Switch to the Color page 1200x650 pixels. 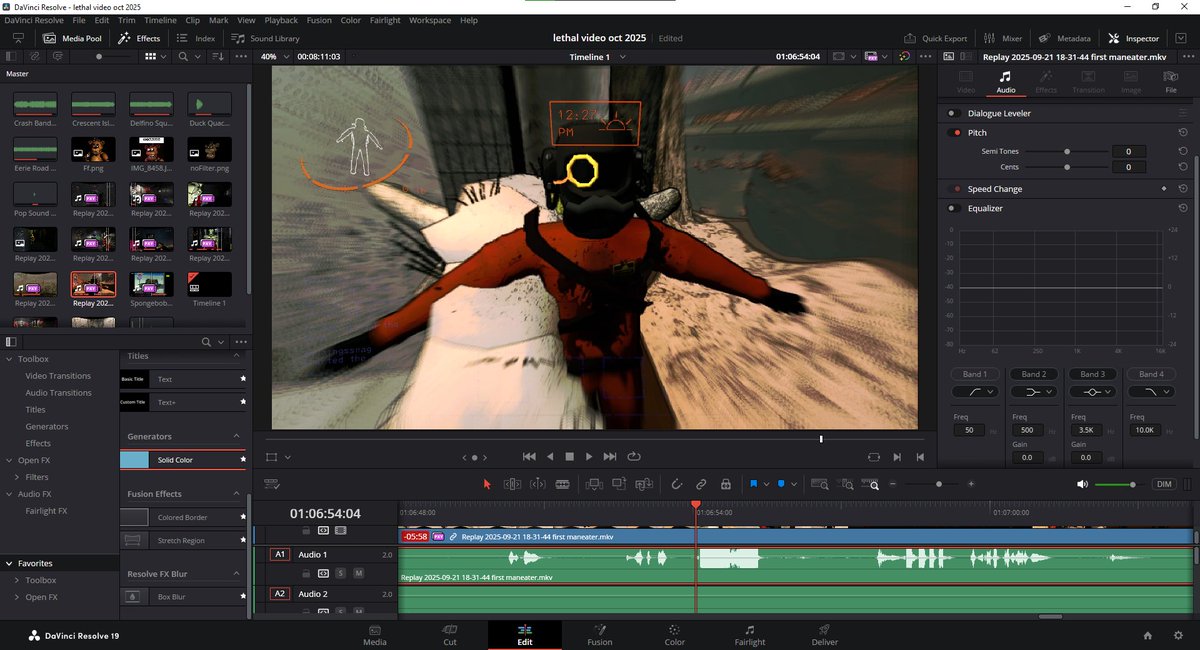pos(675,635)
